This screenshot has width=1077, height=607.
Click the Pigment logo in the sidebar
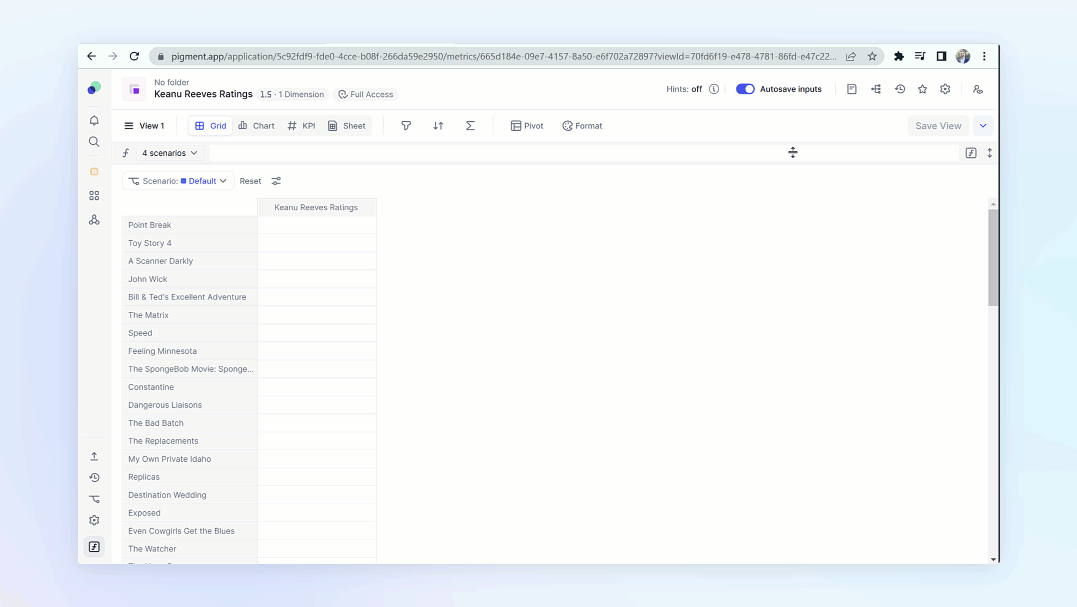[x=94, y=88]
